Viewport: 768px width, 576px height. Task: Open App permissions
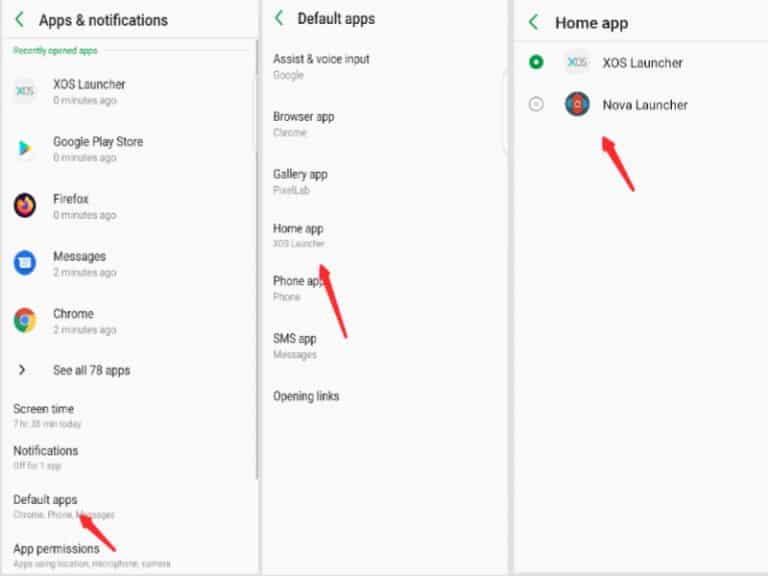coord(92,555)
